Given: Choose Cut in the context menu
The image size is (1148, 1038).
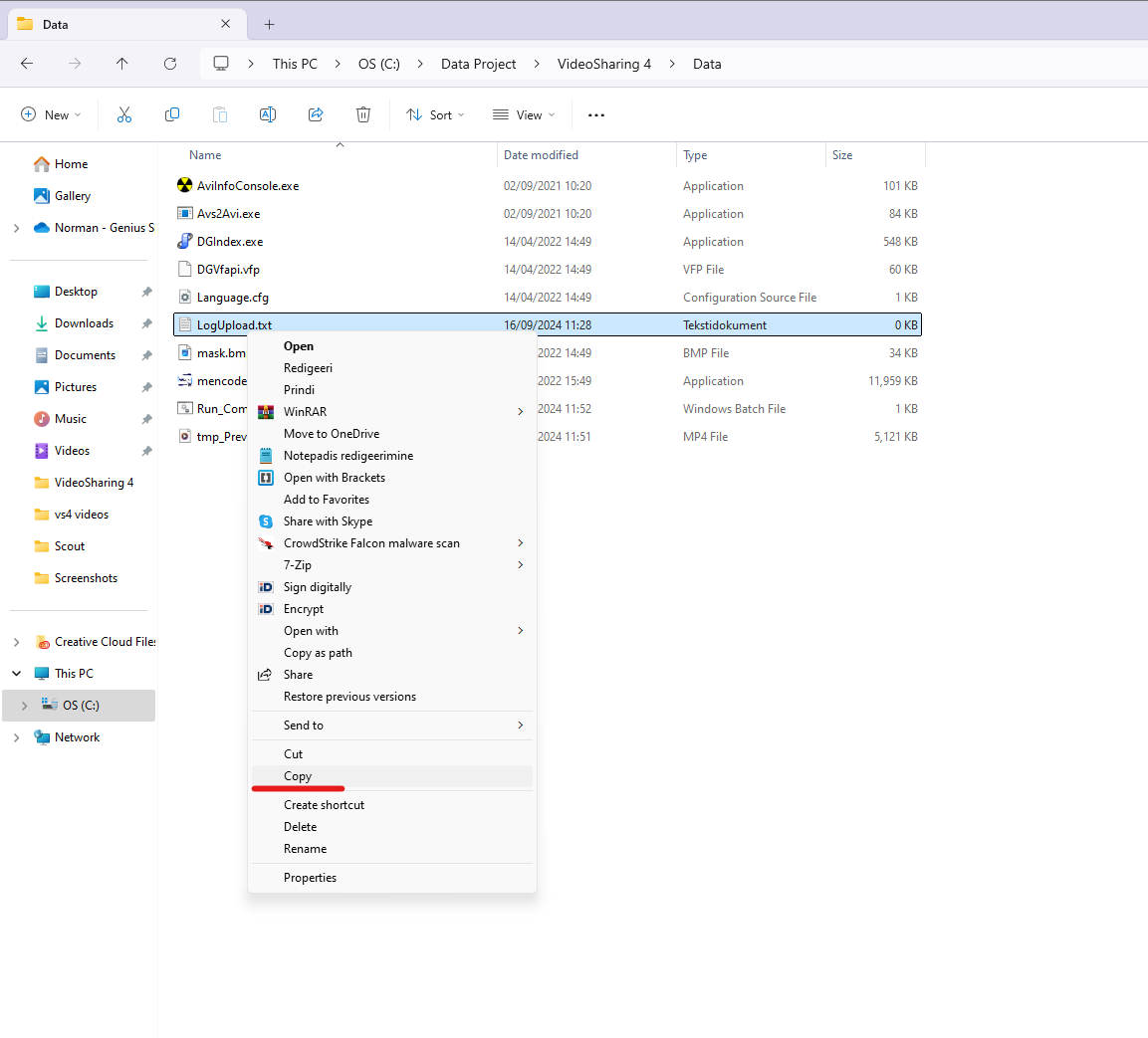Looking at the screenshot, I should click(391, 754).
